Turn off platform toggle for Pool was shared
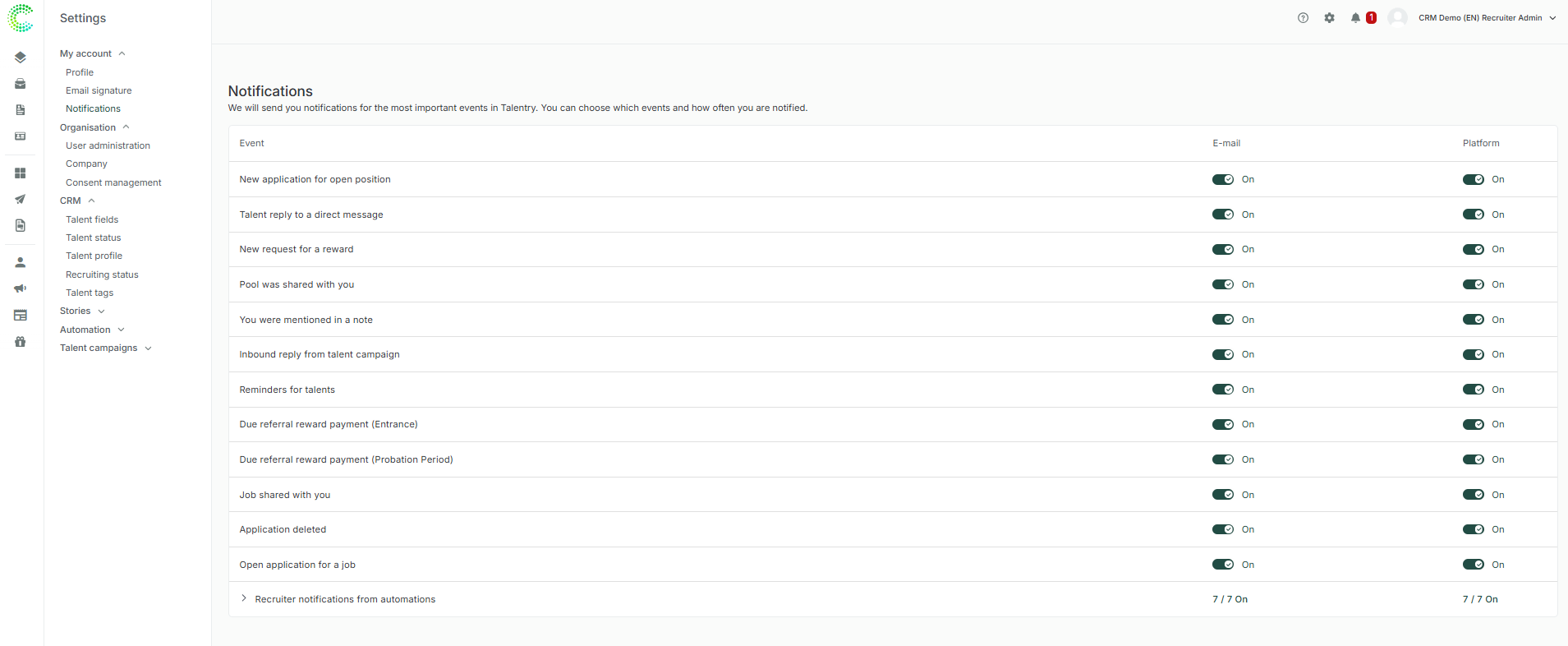 [1473, 285]
